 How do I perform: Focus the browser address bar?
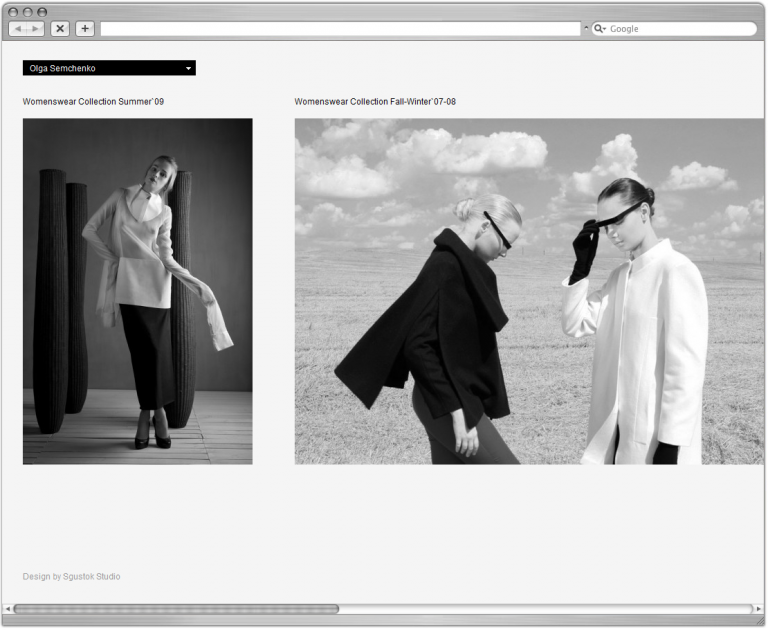pos(340,29)
